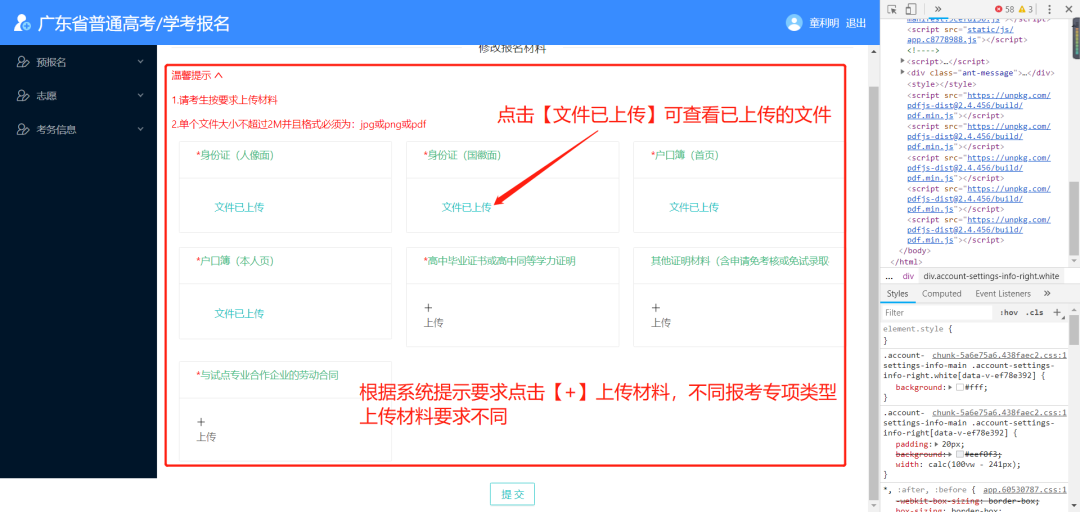Click the red error count icon
Screen dimensions: 1080x512
(998, 9)
